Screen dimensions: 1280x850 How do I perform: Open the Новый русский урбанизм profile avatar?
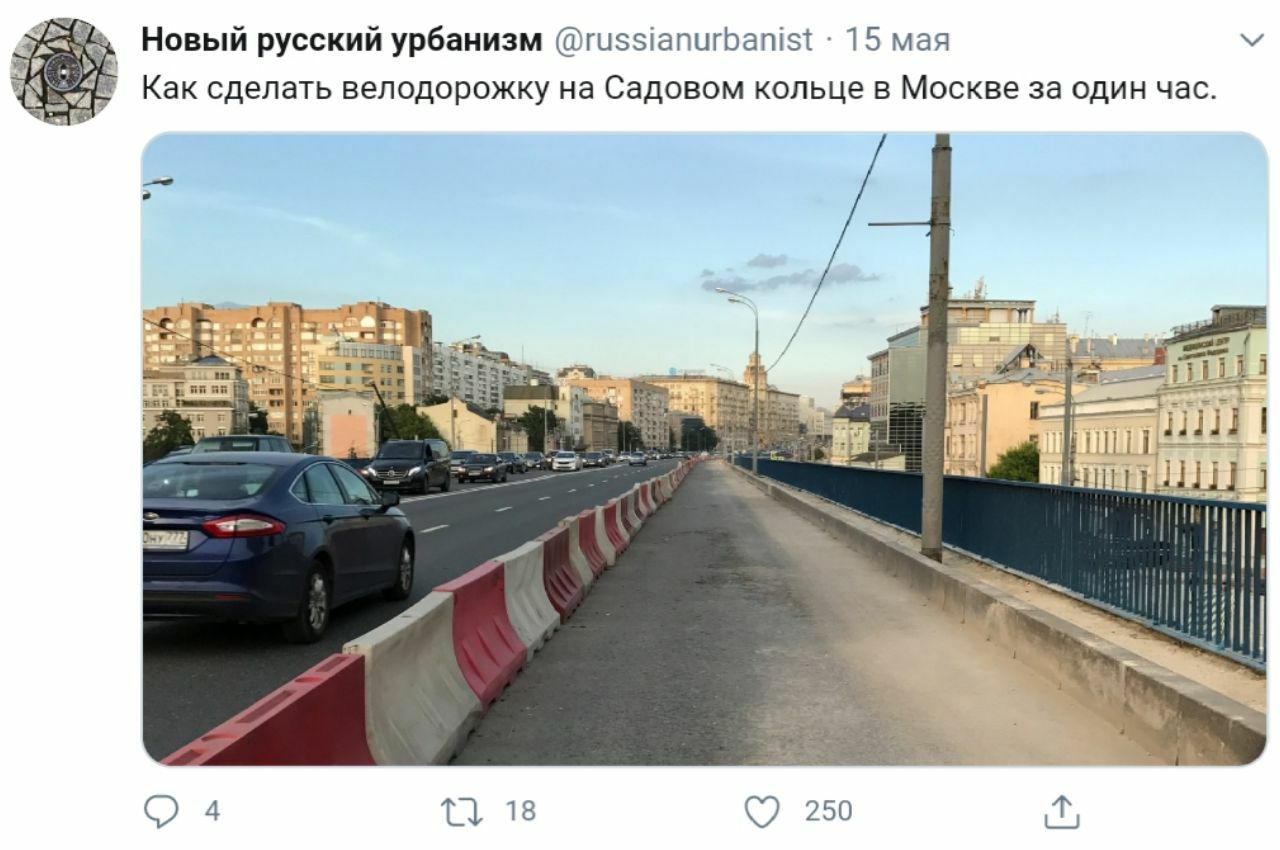click(x=64, y=71)
